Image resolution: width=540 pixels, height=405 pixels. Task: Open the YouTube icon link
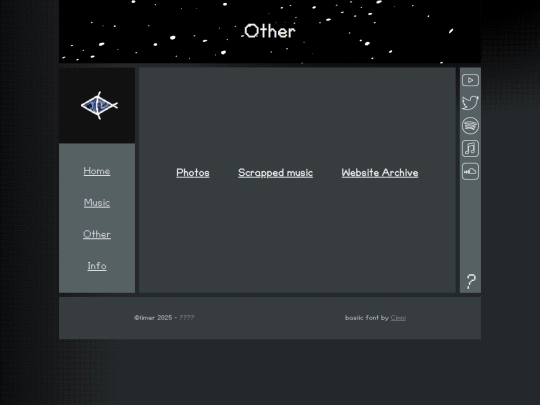470,80
